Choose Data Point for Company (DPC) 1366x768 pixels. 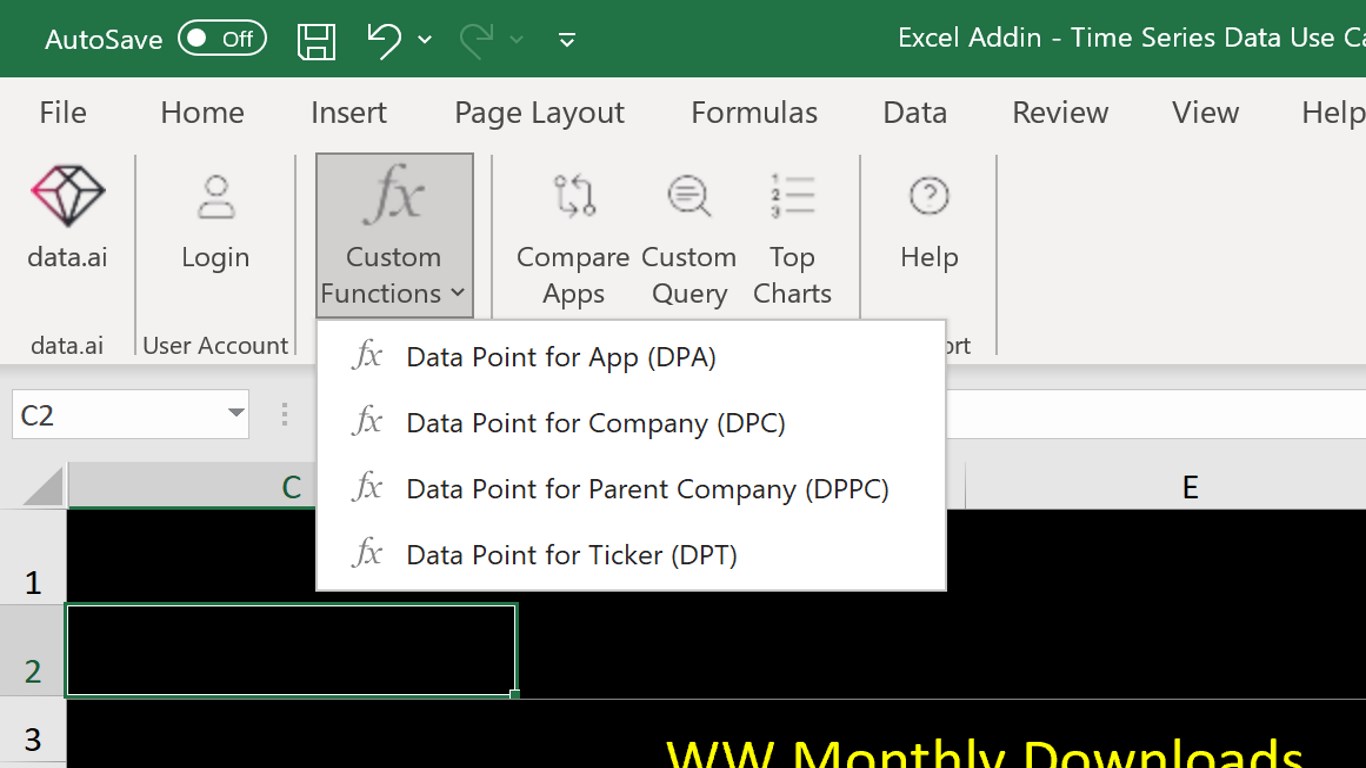(x=631, y=423)
